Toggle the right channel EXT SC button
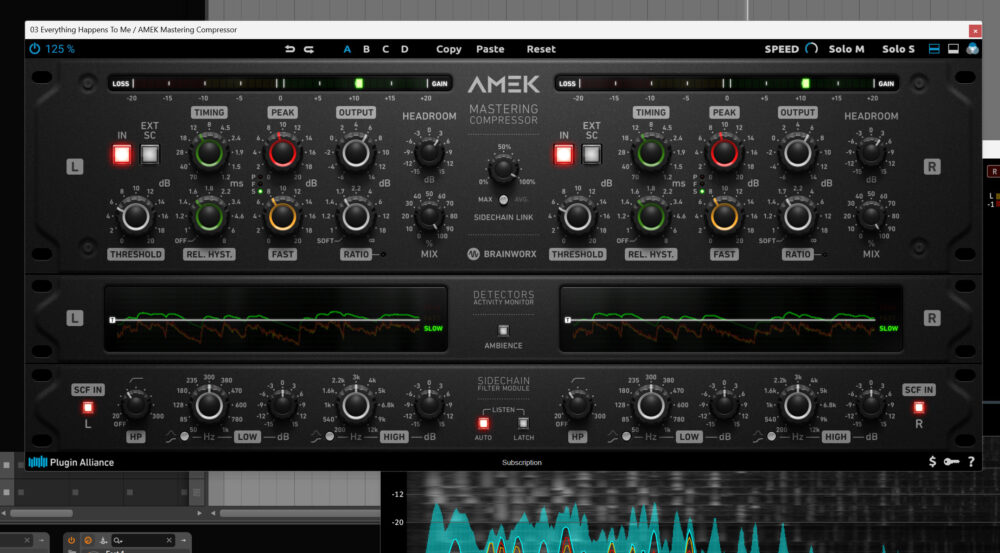The height and width of the screenshot is (553, 1000). [x=591, y=154]
